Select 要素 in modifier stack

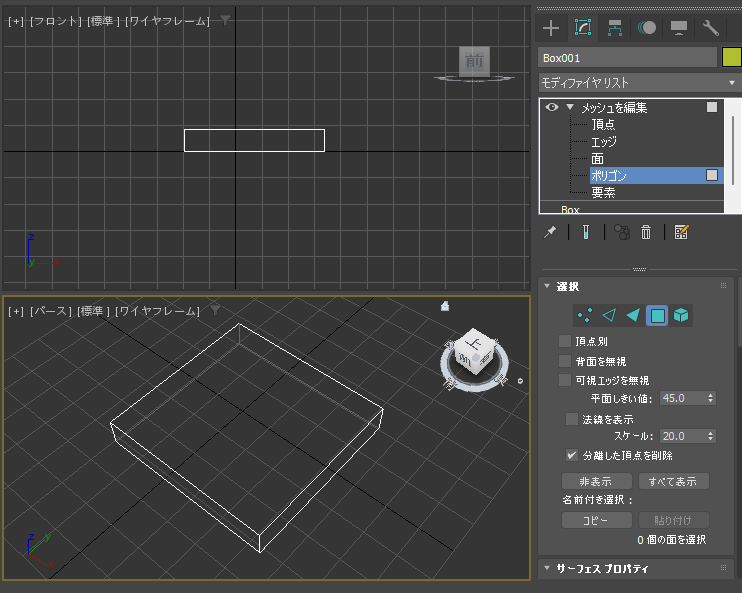click(603, 193)
